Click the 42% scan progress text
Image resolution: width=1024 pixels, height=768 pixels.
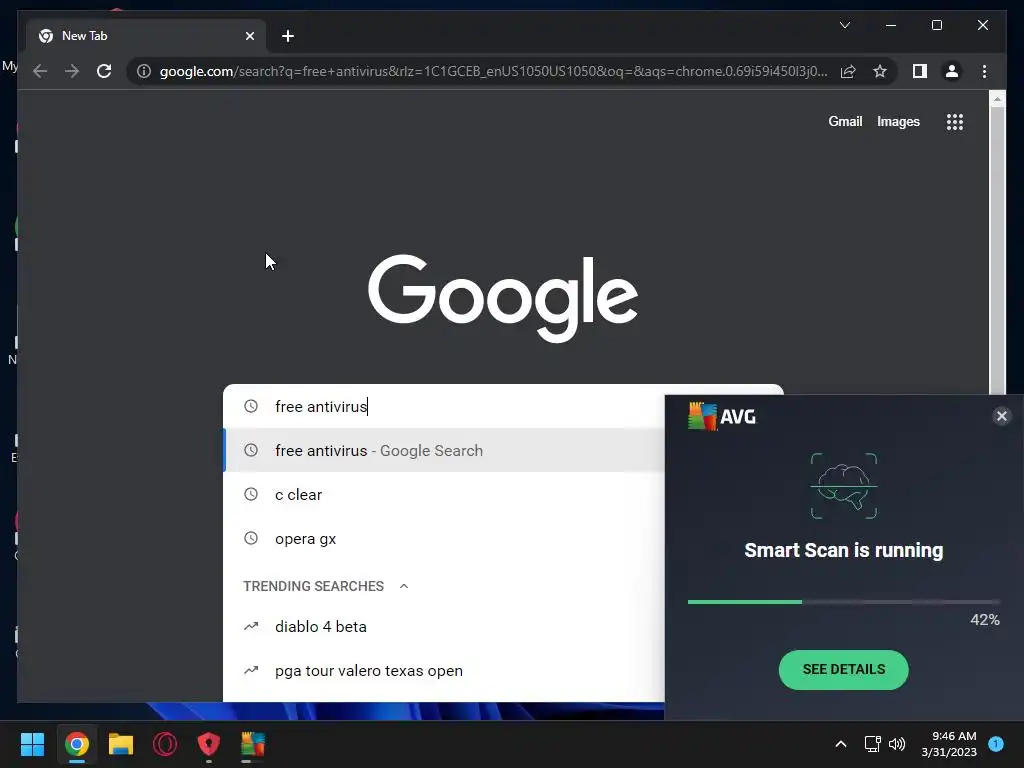[985, 620]
